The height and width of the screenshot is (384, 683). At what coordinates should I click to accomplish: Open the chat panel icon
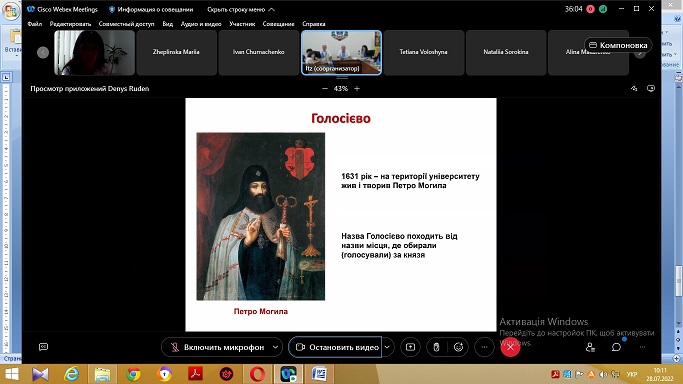coord(616,347)
